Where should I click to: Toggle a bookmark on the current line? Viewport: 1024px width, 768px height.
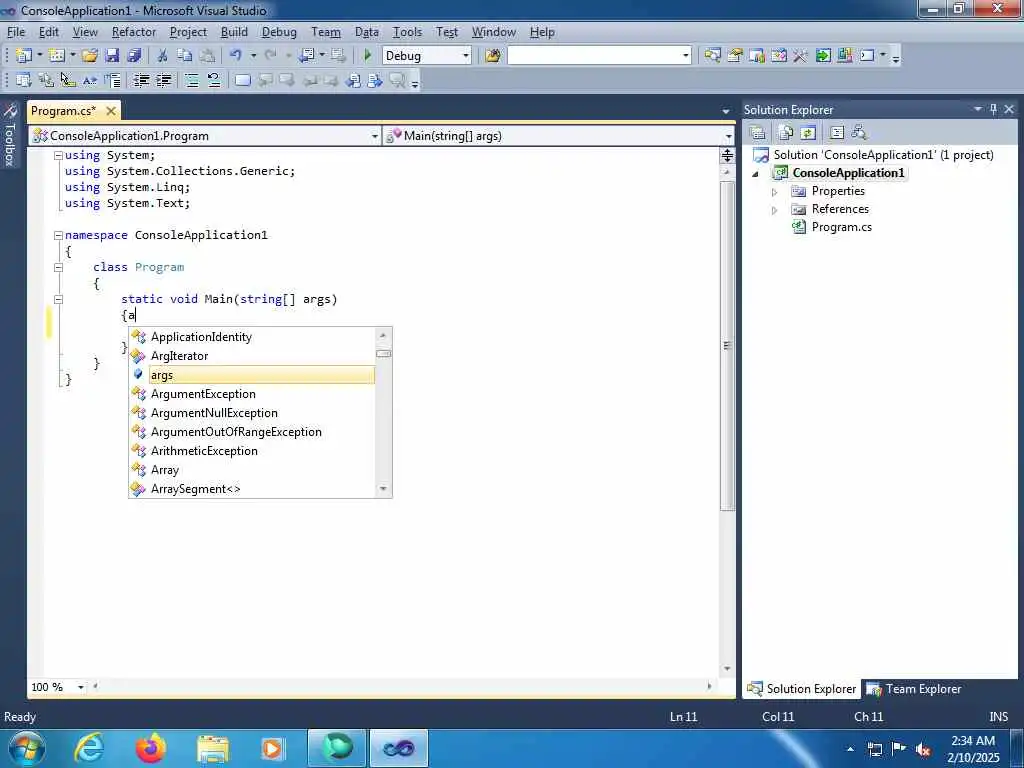pos(242,80)
